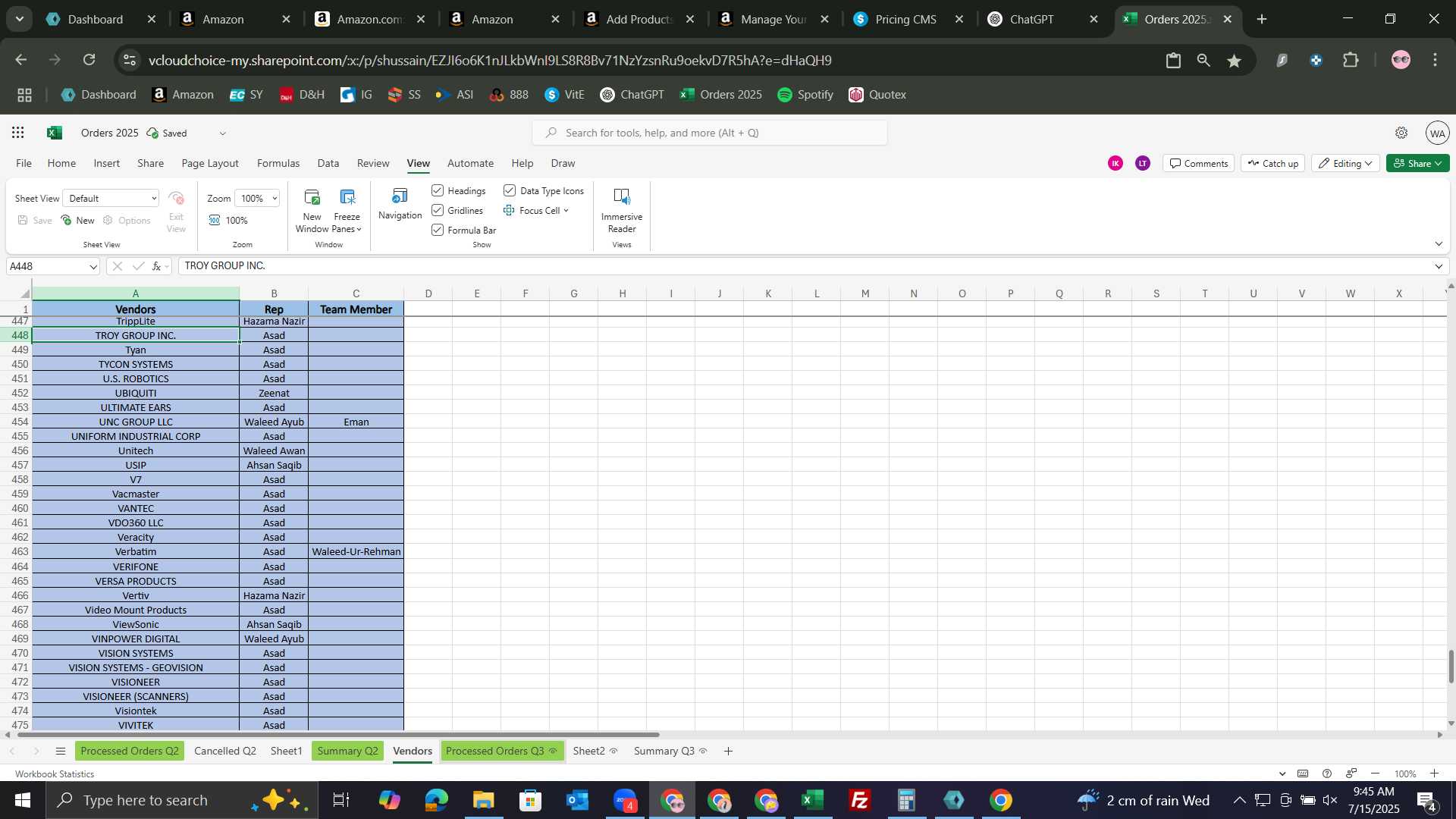Switch to the Automate ribbon tab
This screenshot has width=1456, height=819.
pyautogui.click(x=470, y=163)
